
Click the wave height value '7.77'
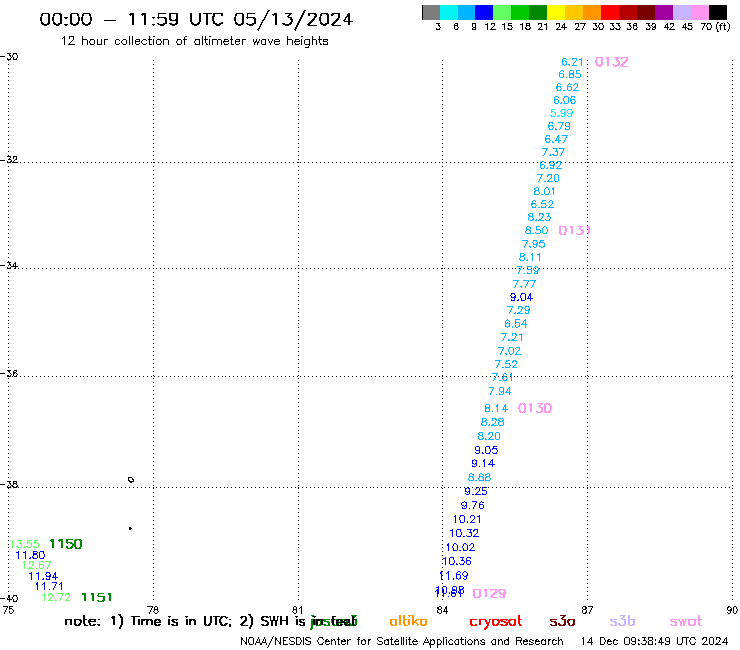[x=524, y=284]
